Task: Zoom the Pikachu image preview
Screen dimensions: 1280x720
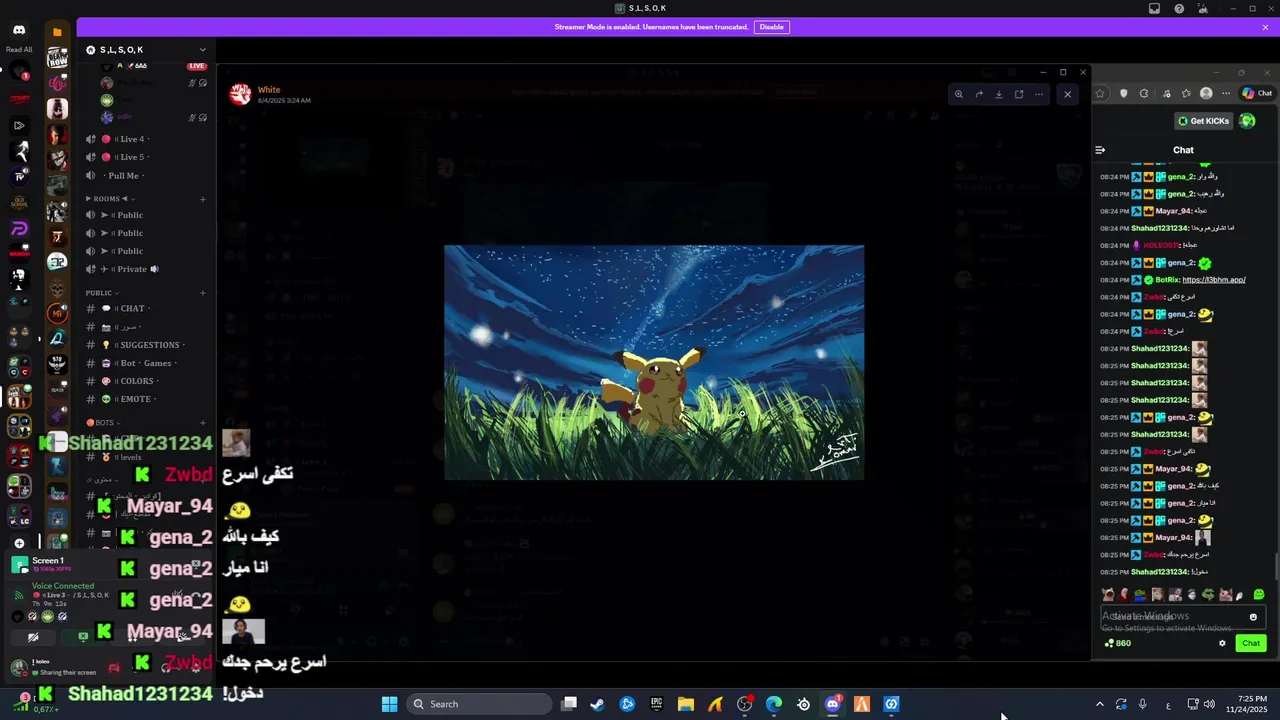Action: (958, 94)
